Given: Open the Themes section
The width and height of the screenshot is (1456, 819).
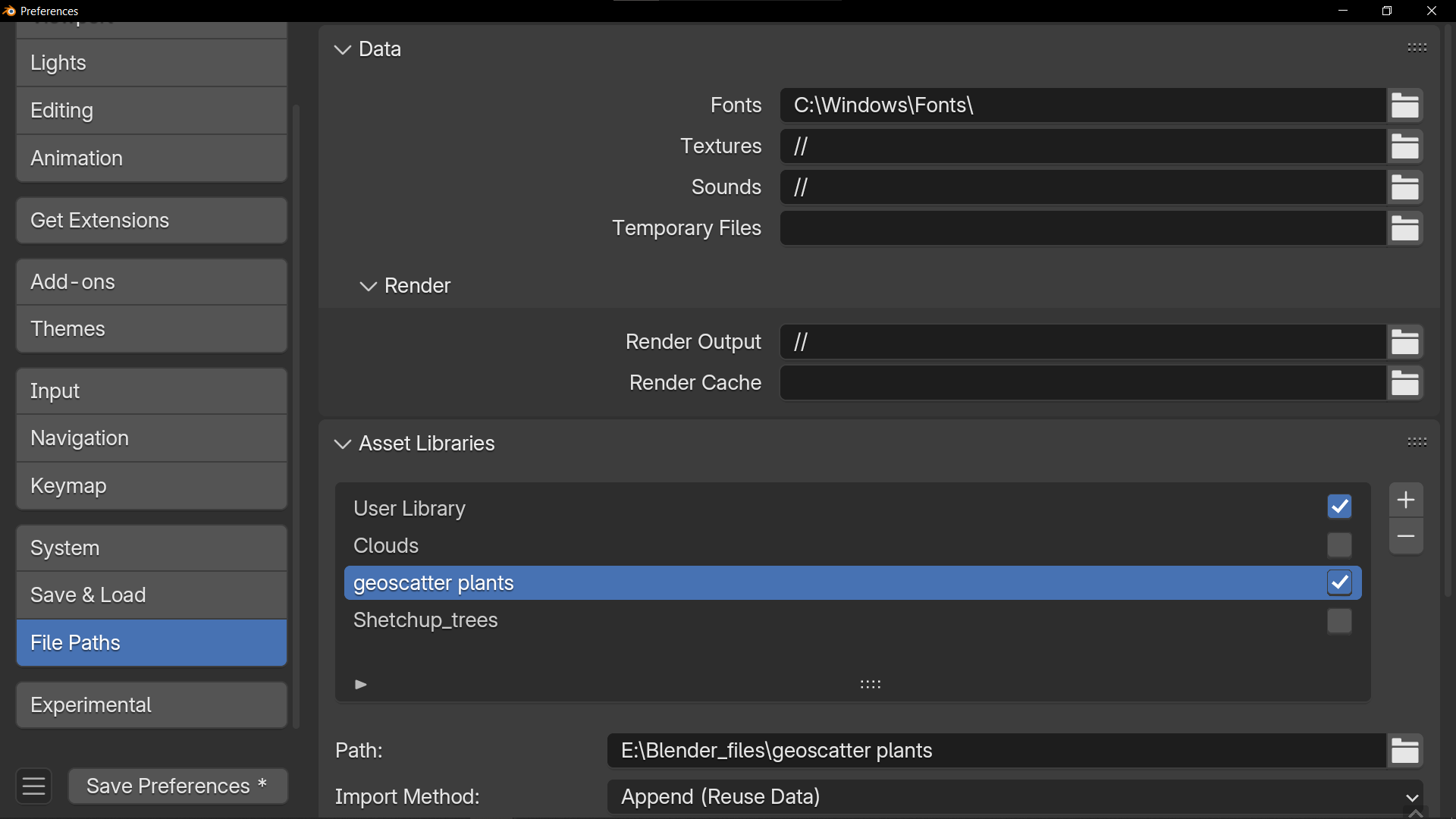Looking at the screenshot, I should point(152,329).
